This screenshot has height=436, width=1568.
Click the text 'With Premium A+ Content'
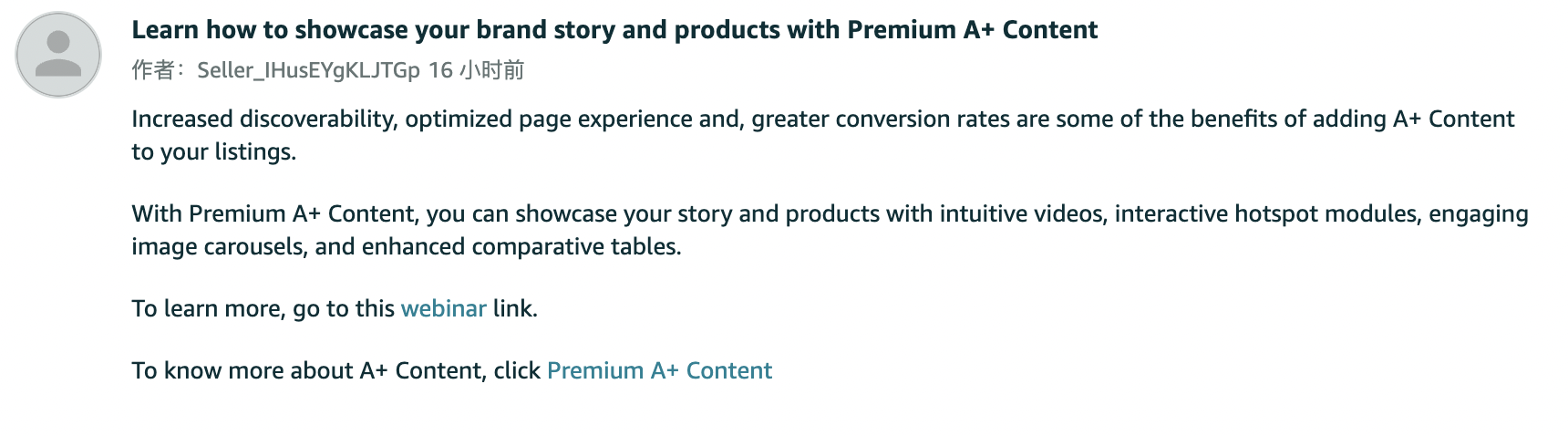[273, 214]
